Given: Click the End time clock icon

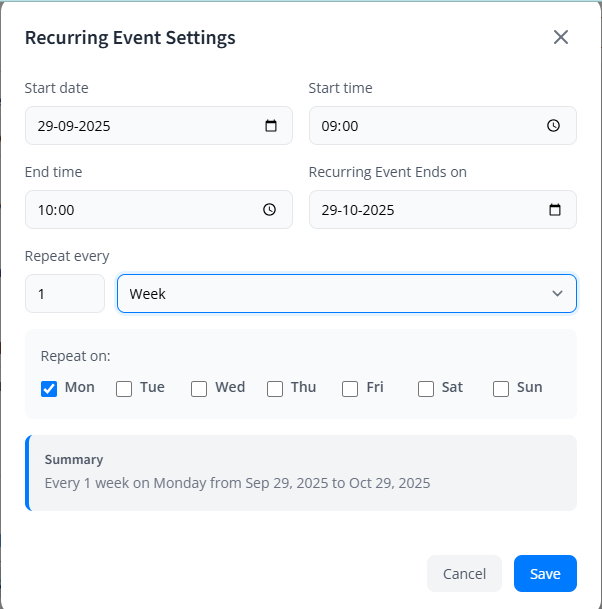Looking at the screenshot, I should [x=269, y=210].
